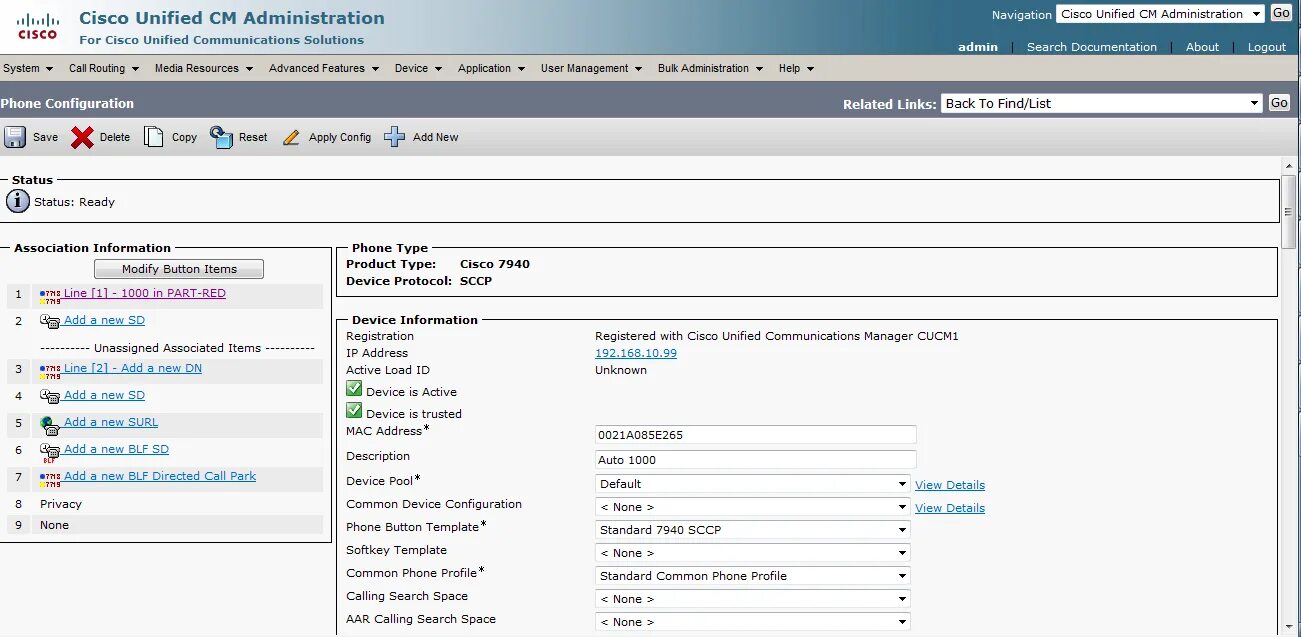Click speed dial icon in row 4
1301x637 pixels.
[50, 396]
